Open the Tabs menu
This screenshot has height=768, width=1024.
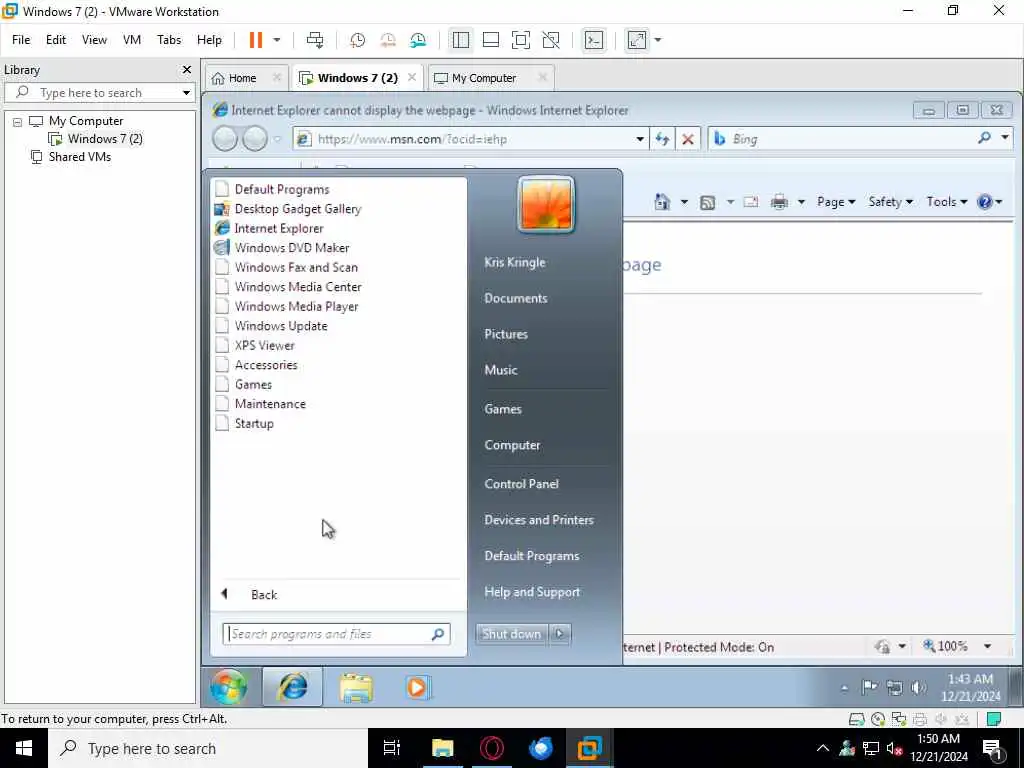tap(169, 40)
